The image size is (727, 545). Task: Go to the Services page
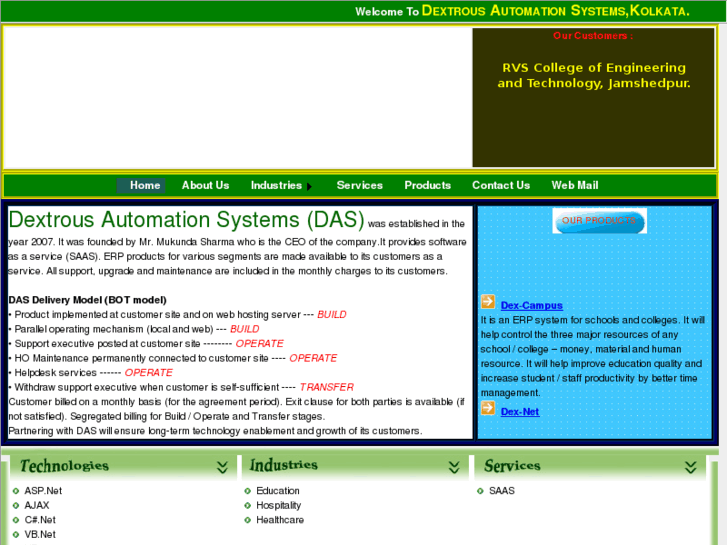point(359,186)
